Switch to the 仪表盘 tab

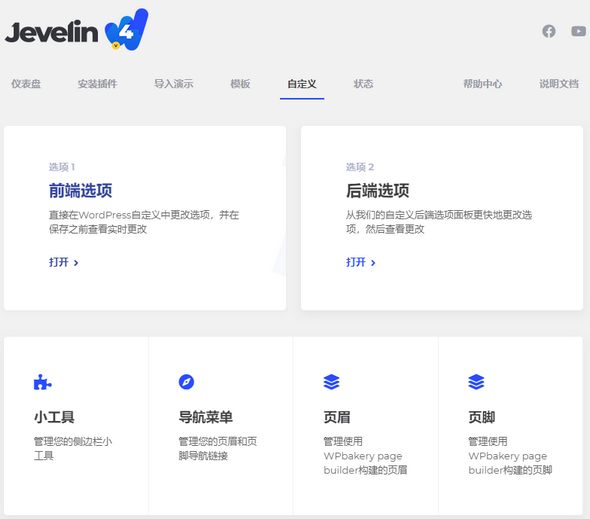26,84
